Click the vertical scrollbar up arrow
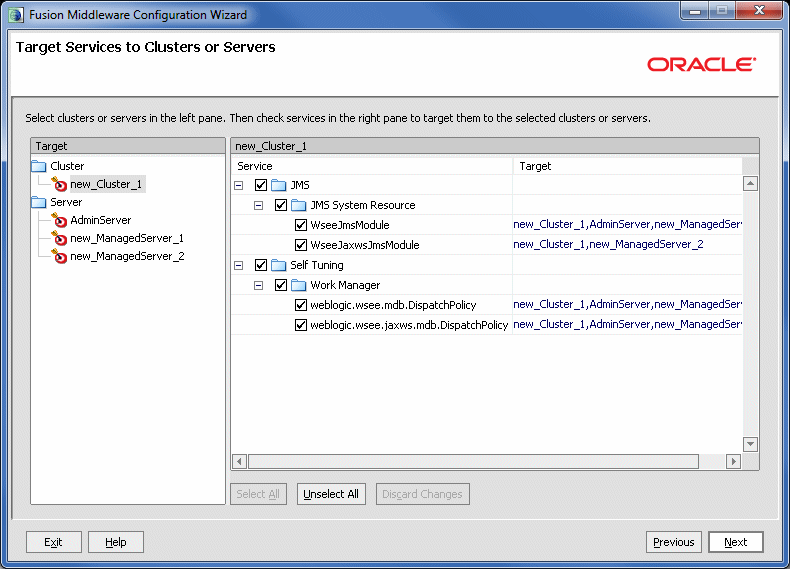This screenshot has width=790, height=569. (x=750, y=183)
